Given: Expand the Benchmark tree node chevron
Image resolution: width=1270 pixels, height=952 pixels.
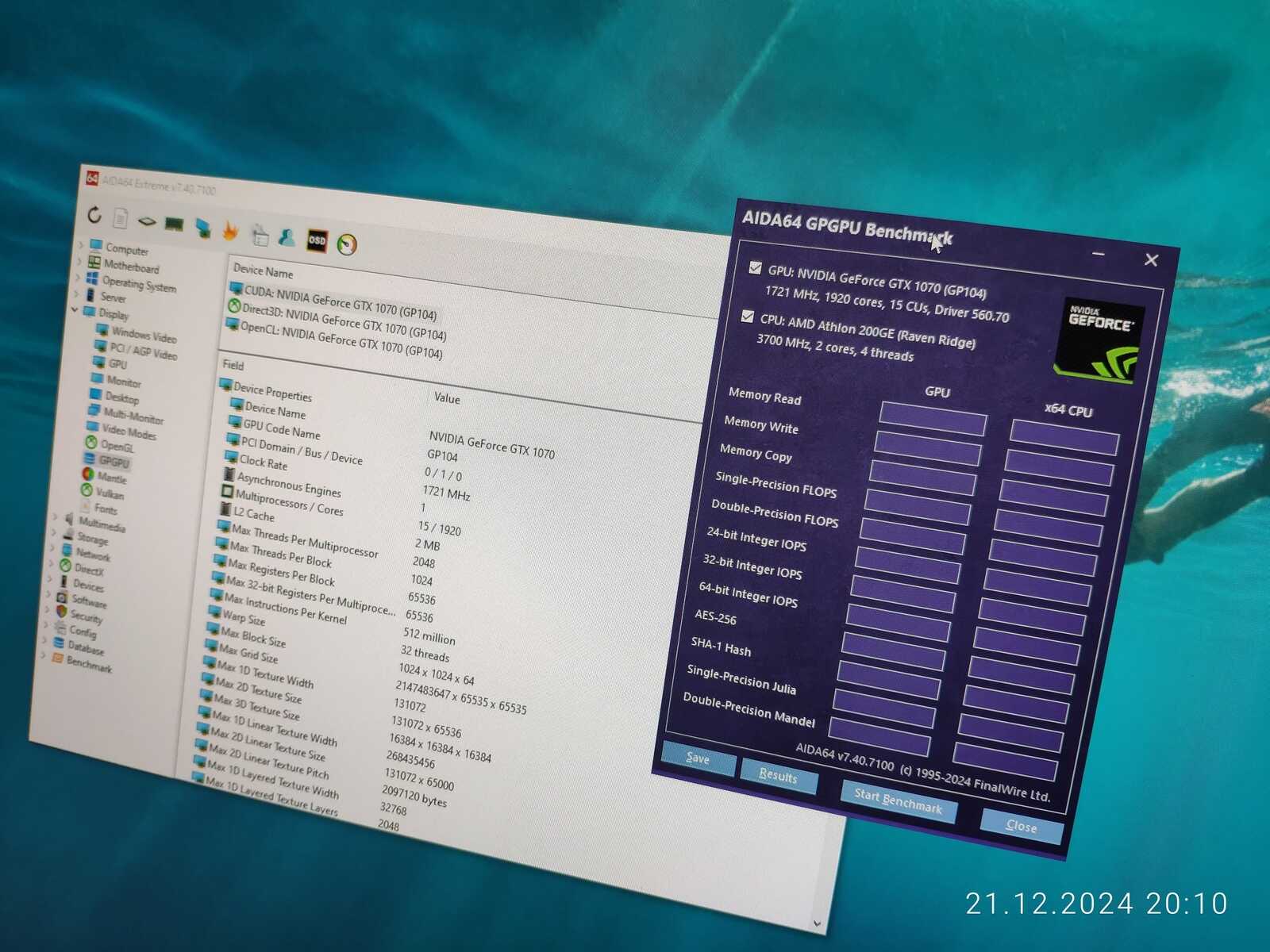Looking at the screenshot, I should [x=43, y=655].
